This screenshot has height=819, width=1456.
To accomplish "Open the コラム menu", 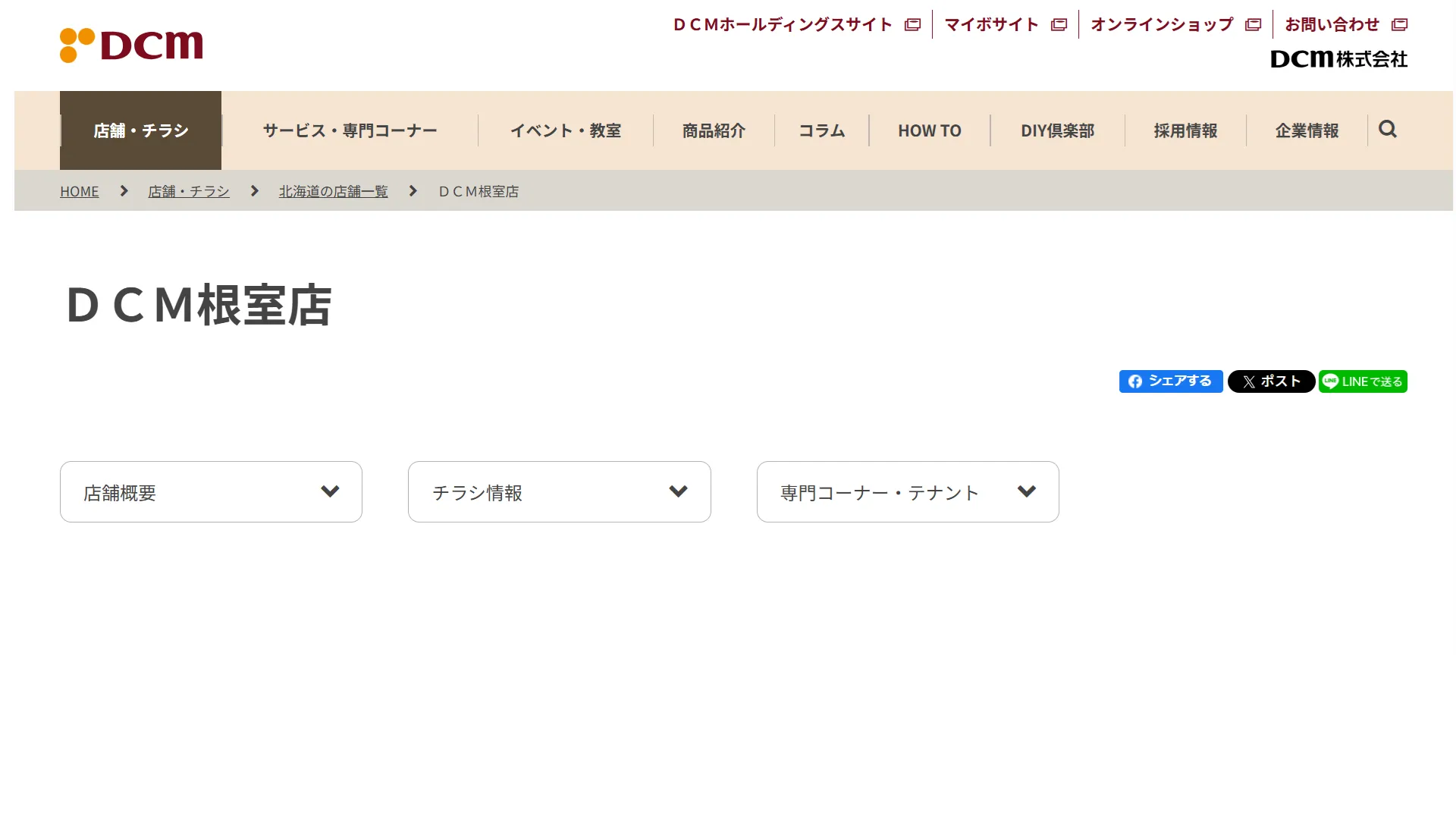I will point(822,130).
